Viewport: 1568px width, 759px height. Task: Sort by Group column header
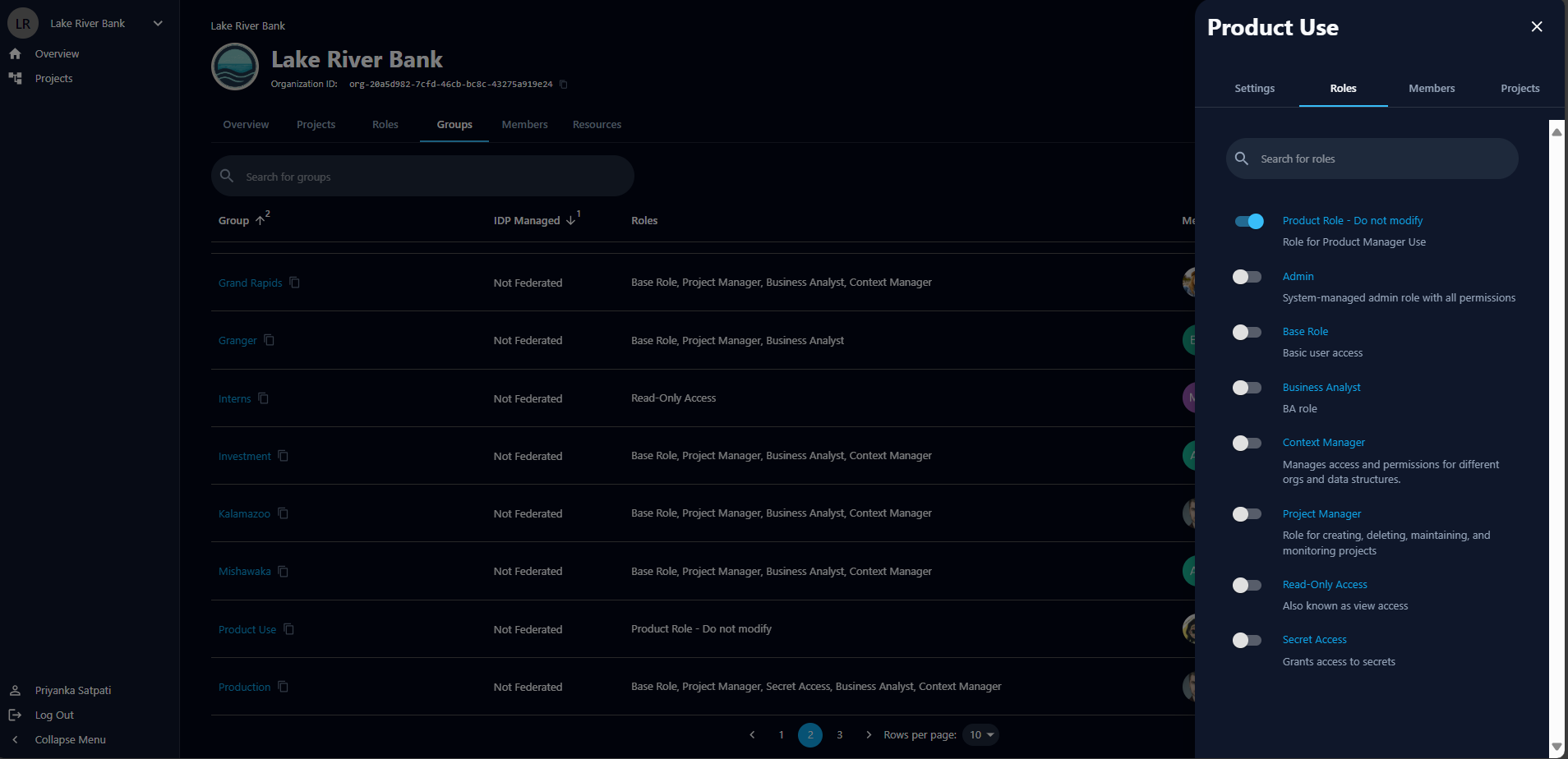[x=233, y=220]
